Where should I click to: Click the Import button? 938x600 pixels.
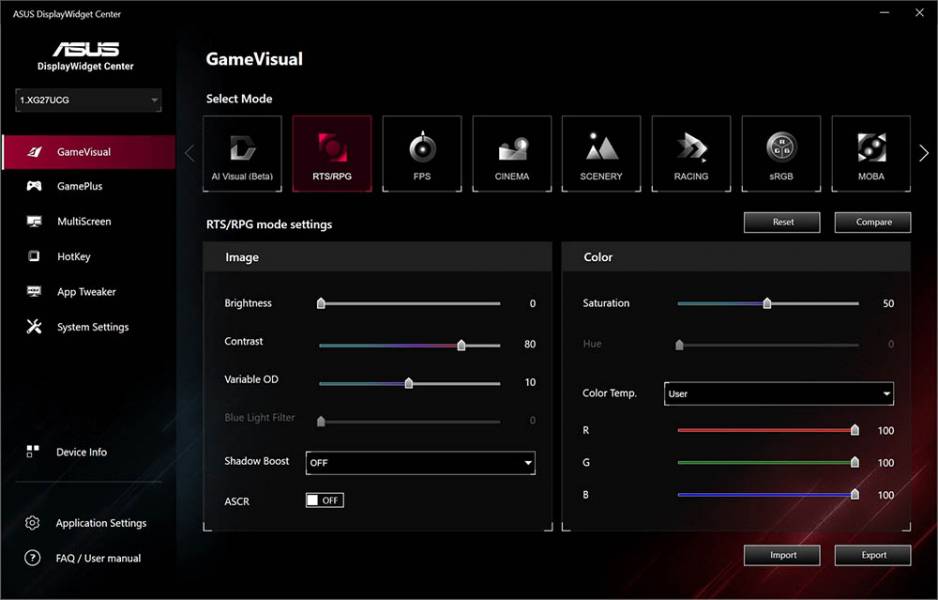[x=782, y=555]
